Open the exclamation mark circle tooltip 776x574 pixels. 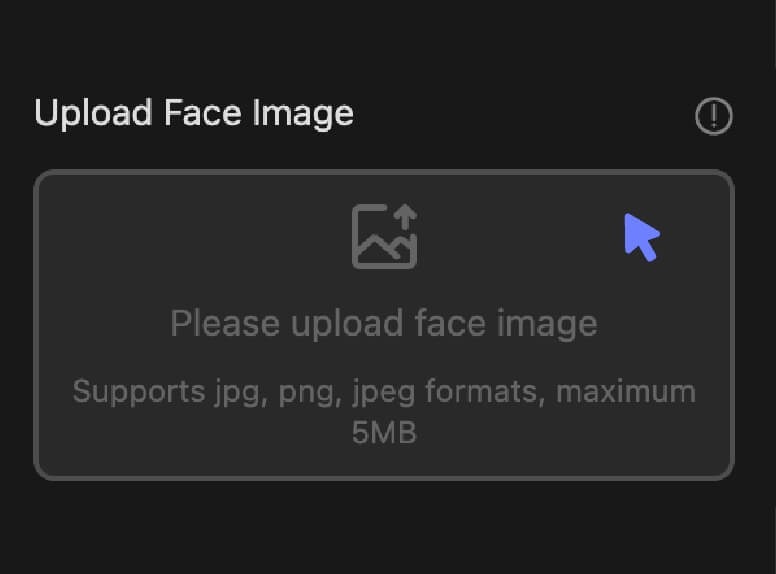[x=714, y=116]
